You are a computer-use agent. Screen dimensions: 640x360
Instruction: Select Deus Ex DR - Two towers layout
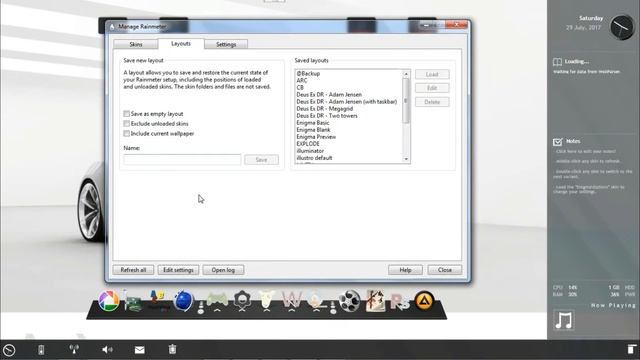click(x=327, y=116)
